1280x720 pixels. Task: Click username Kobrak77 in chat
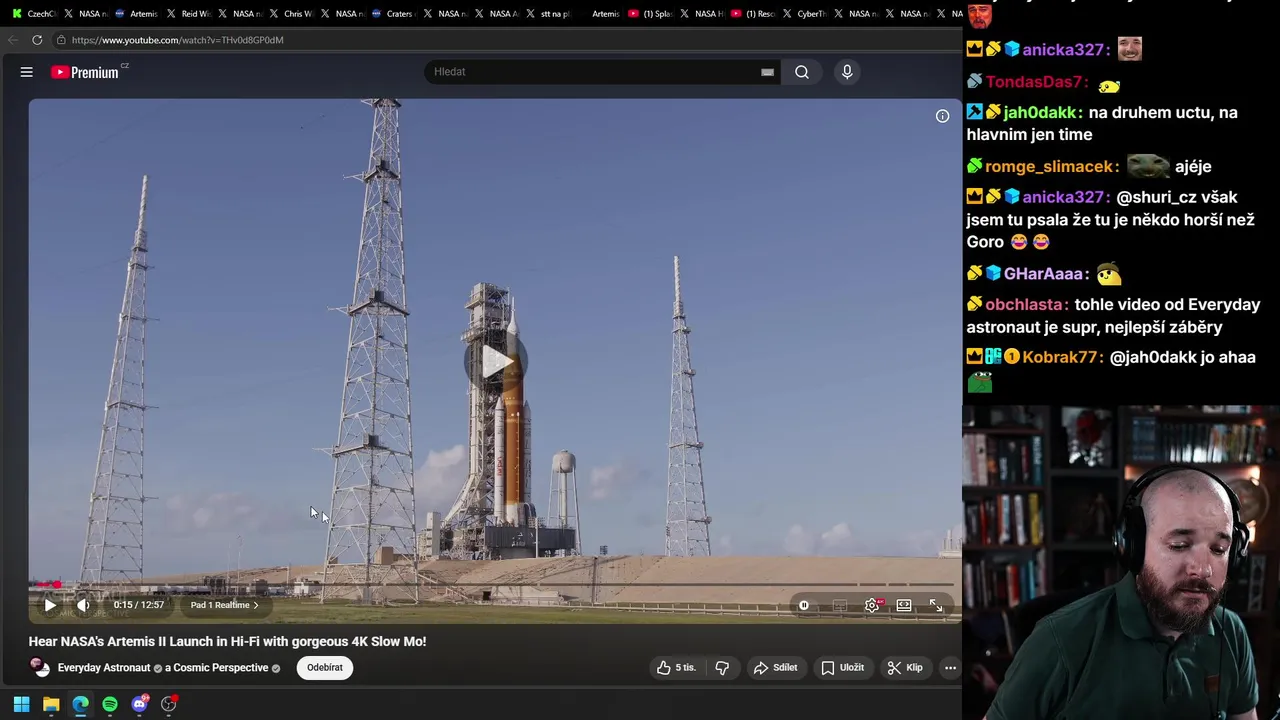[1062, 357]
